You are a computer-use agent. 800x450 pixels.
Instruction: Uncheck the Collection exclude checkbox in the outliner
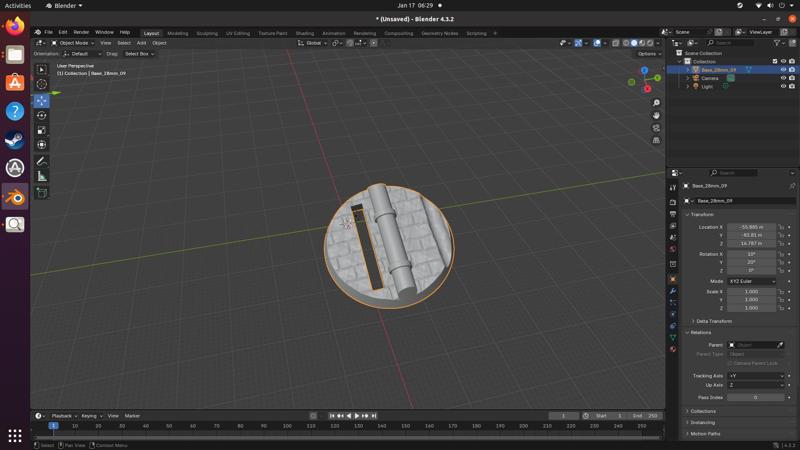[x=775, y=61]
